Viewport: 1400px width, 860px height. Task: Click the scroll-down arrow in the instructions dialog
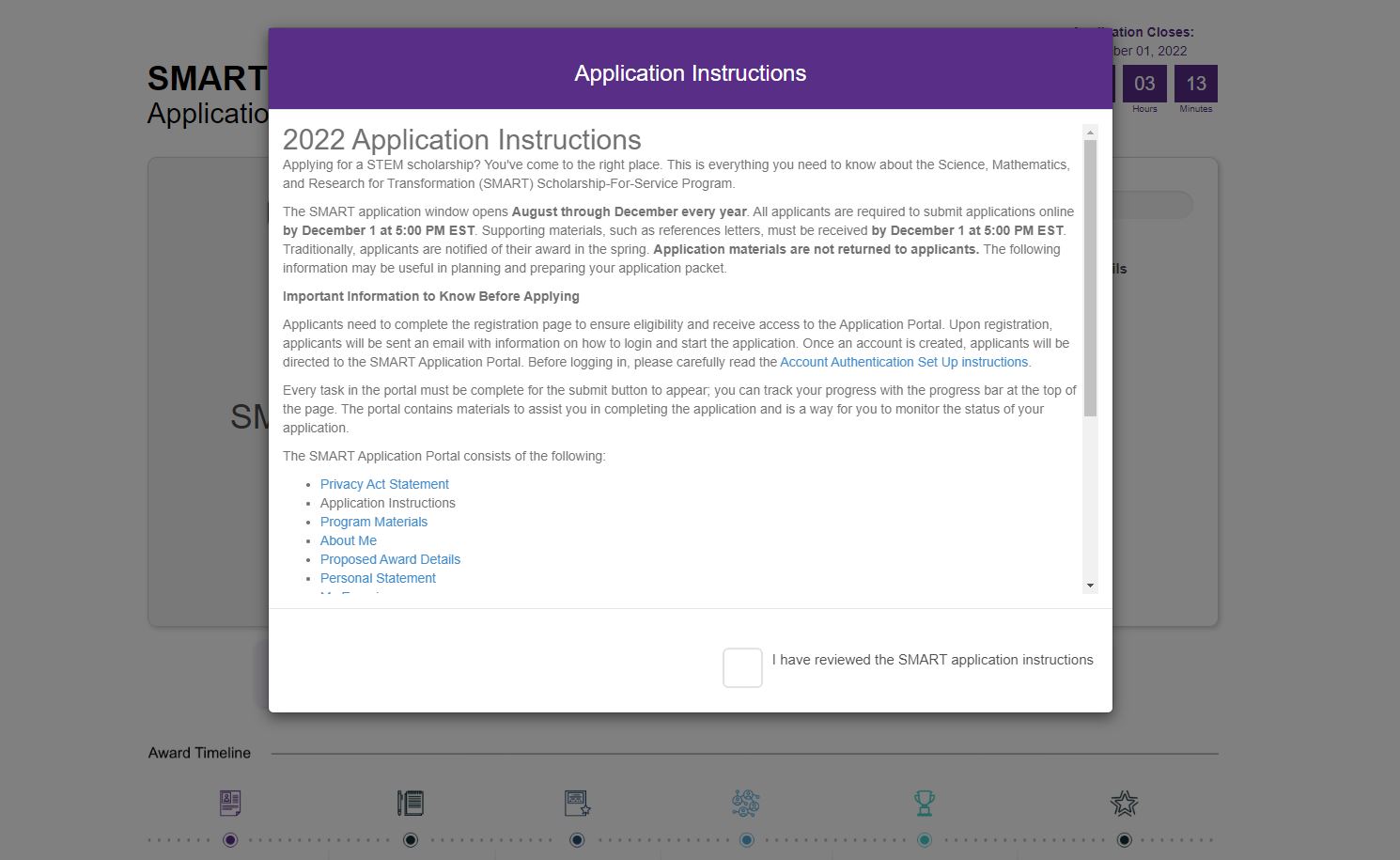tap(1090, 586)
